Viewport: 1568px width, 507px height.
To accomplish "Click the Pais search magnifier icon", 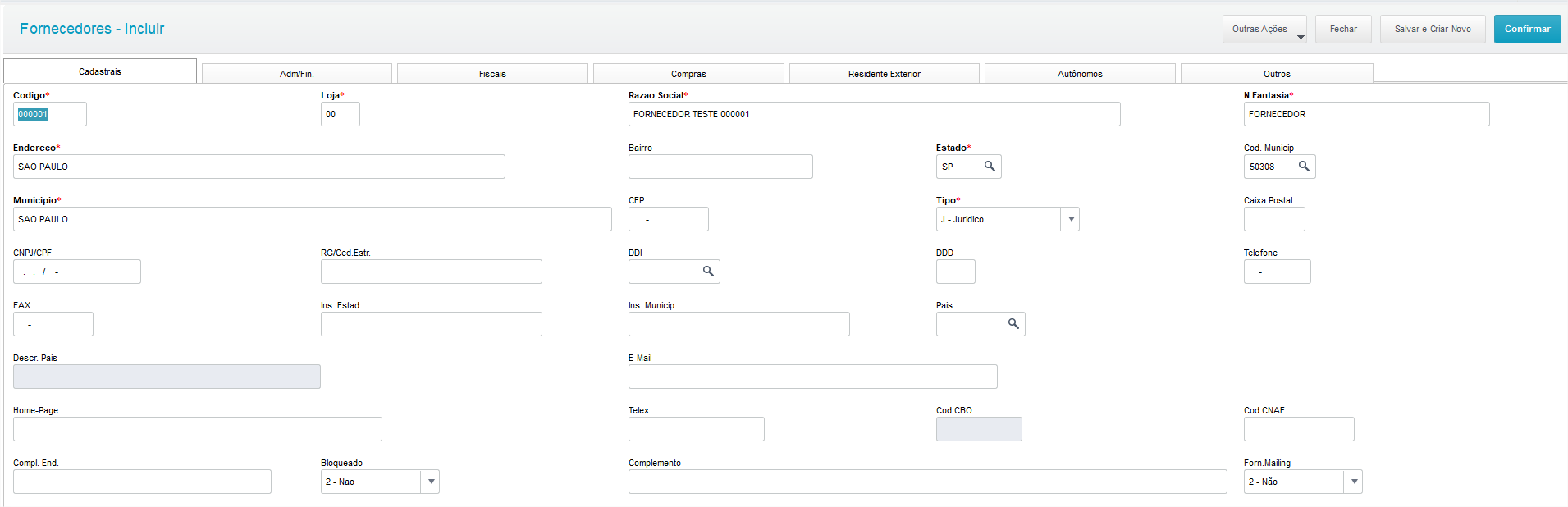I will [x=1013, y=324].
